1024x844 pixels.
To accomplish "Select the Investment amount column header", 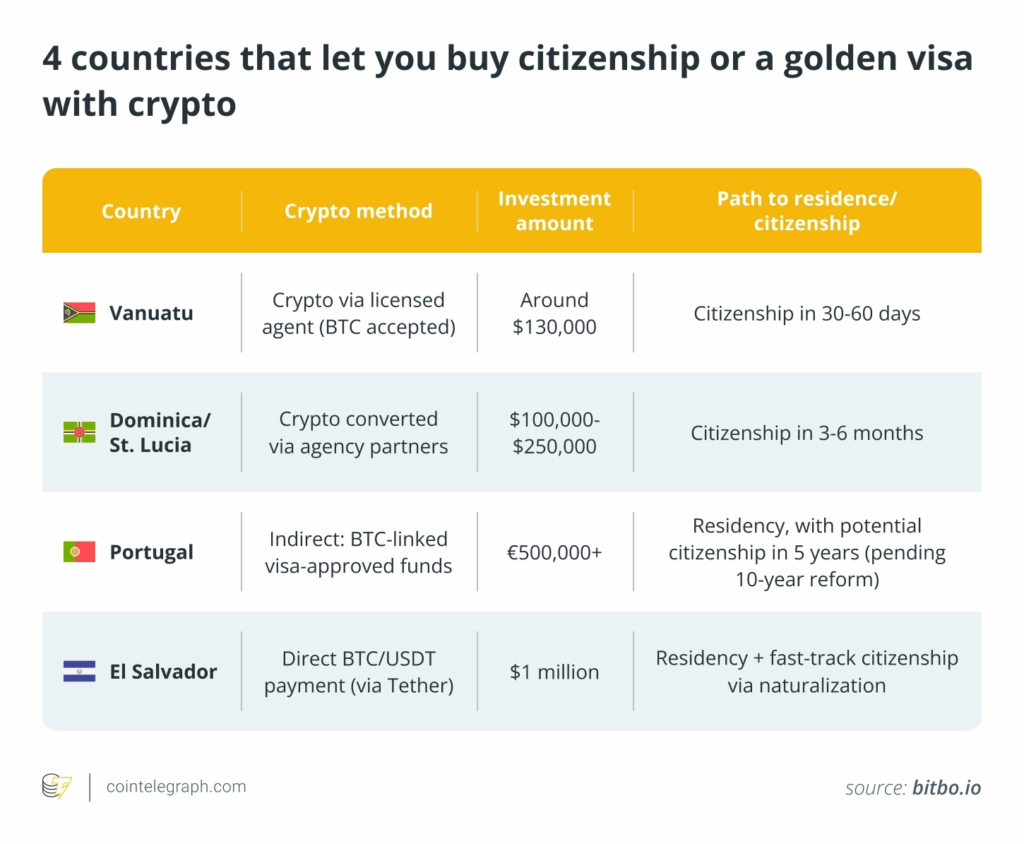I will pyautogui.click(x=554, y=211).
